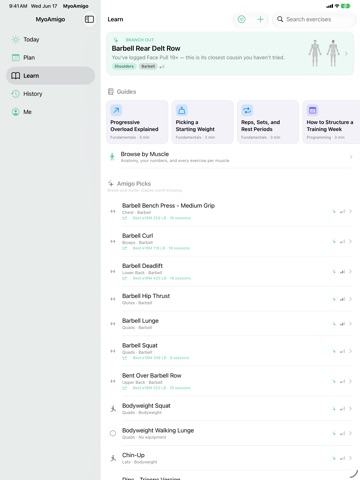Image resolution: width=360 pixels, height=480 pixels.
Task: Tap sparkle icon on the Chin-Up row
Action: (x=334, y=458)
